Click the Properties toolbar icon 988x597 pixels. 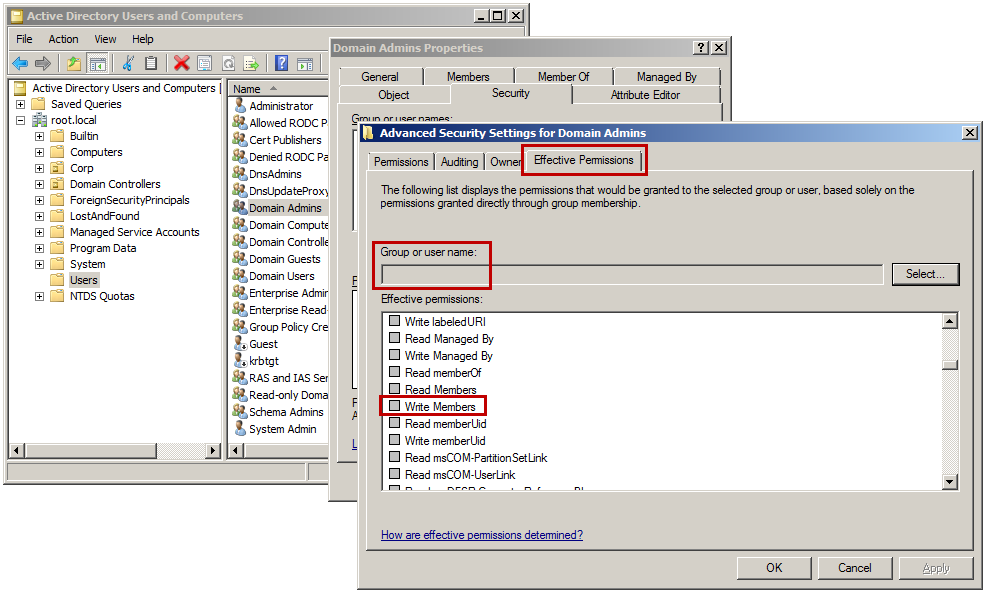click(205, 63)
